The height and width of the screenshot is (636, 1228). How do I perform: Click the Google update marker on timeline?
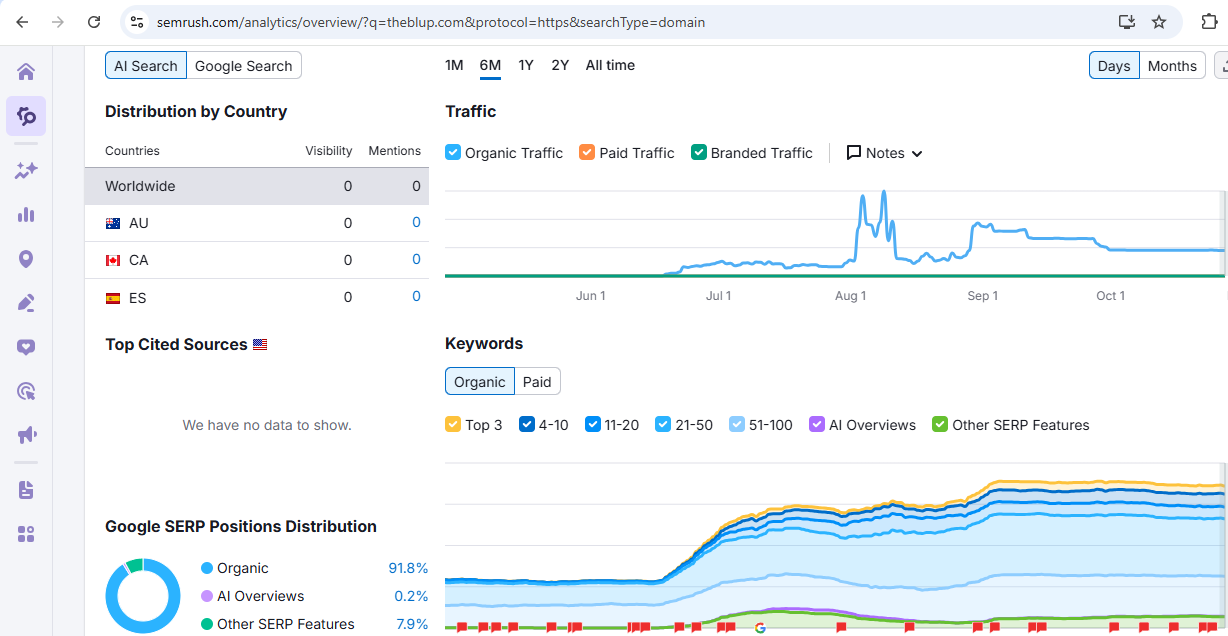tap(760, 627)
